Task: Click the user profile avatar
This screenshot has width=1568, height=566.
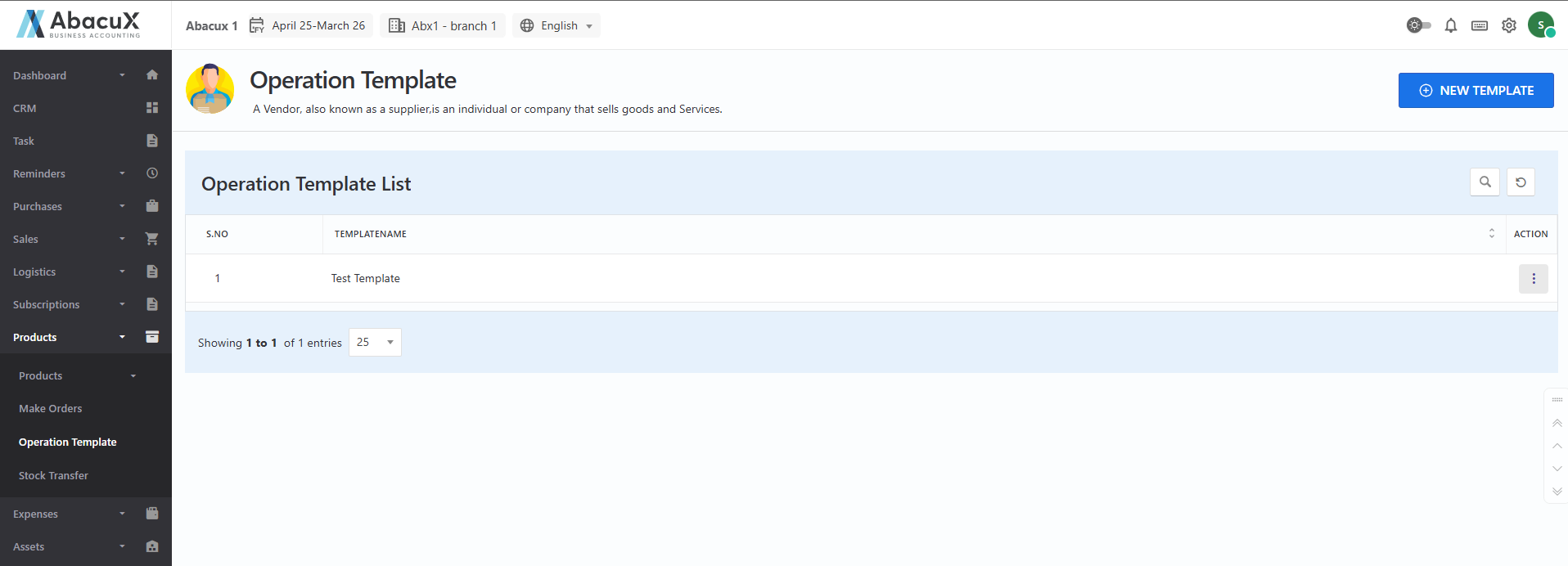Action: tap(1541, 25)
